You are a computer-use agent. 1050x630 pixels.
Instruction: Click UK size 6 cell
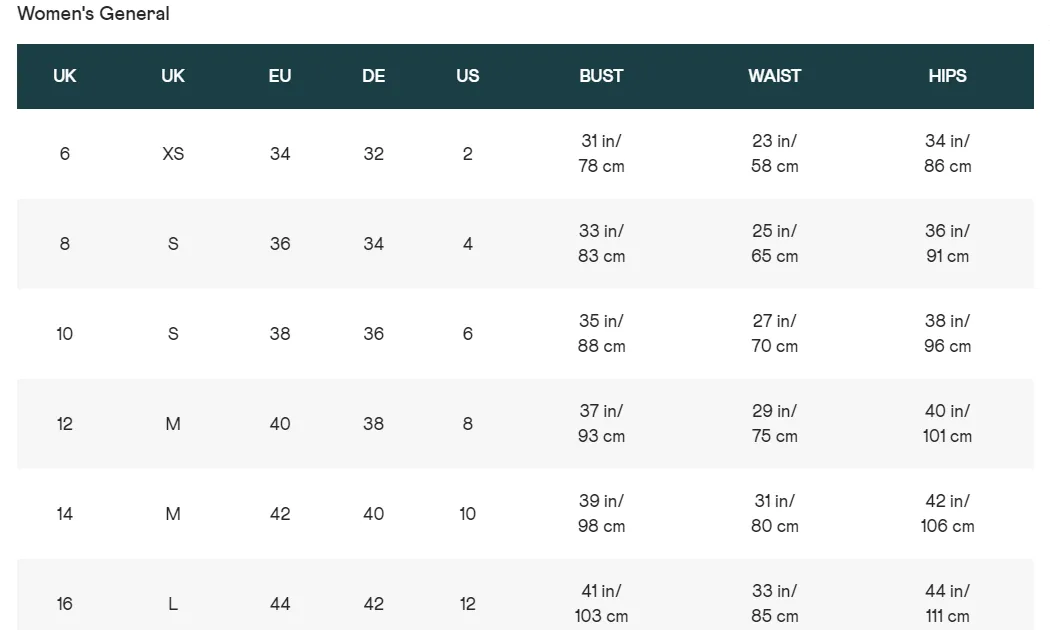point(64,153)
